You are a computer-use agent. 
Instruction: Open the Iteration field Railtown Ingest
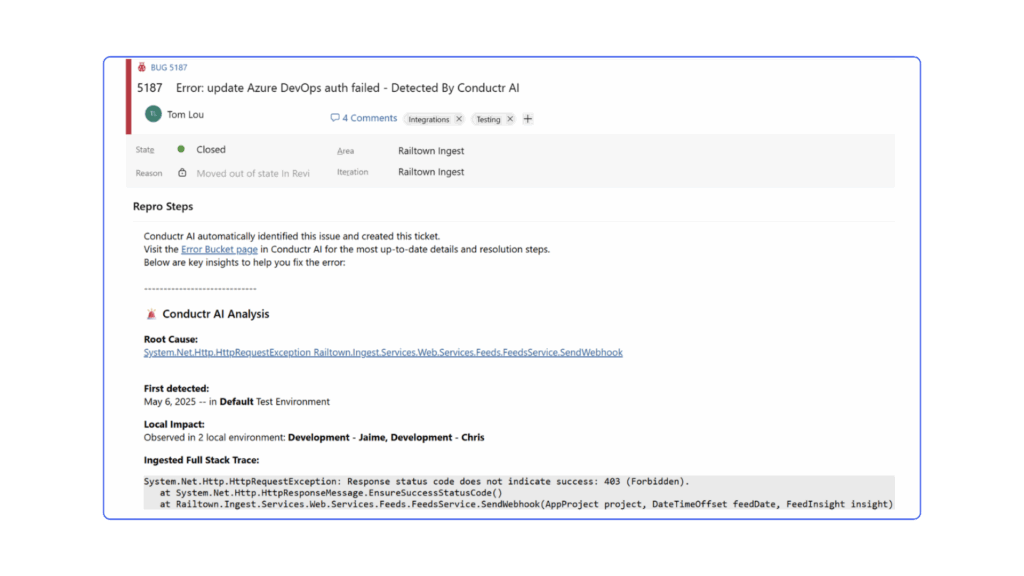coord(431,172)
